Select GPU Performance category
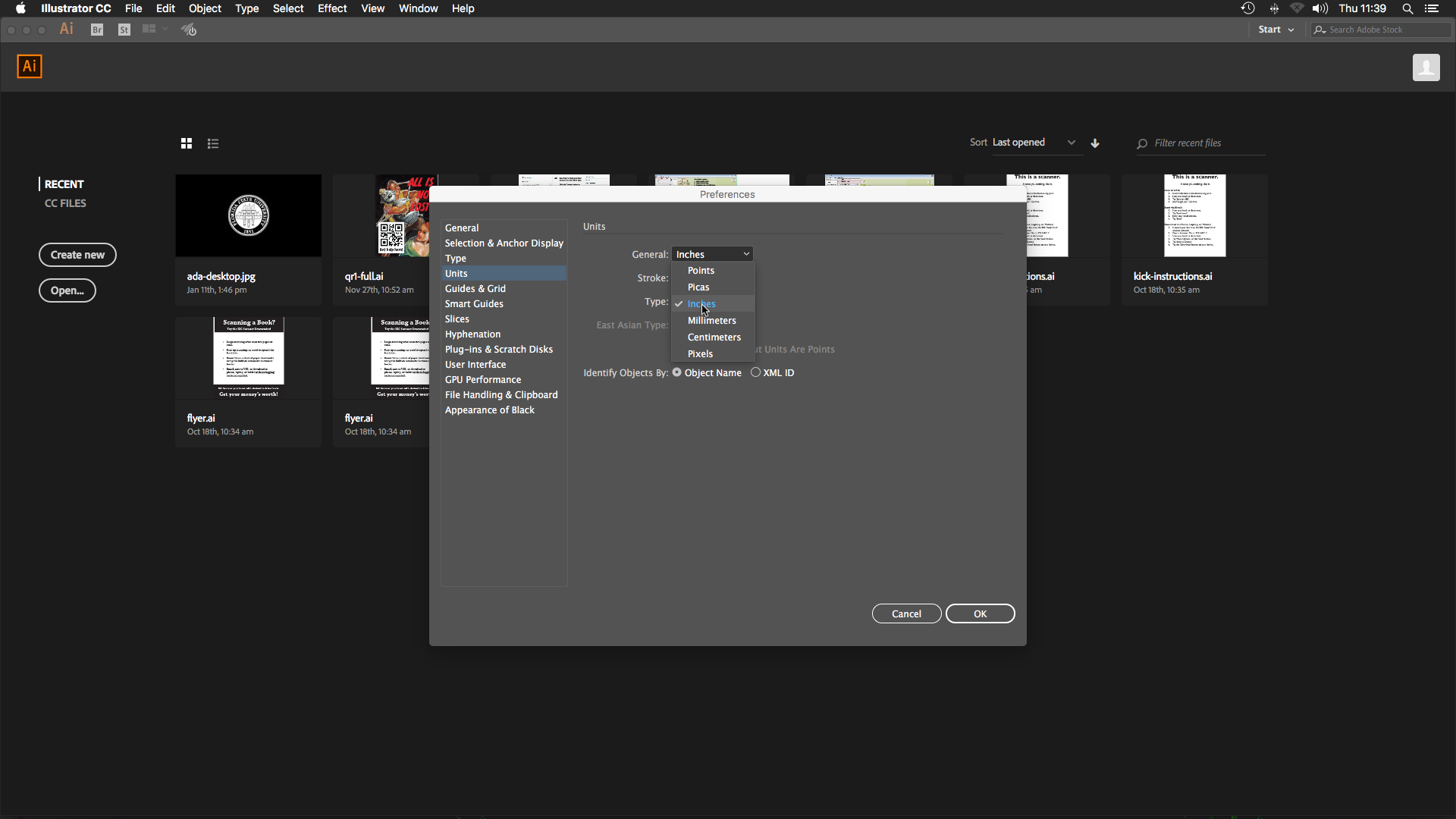 pos(504,379)
